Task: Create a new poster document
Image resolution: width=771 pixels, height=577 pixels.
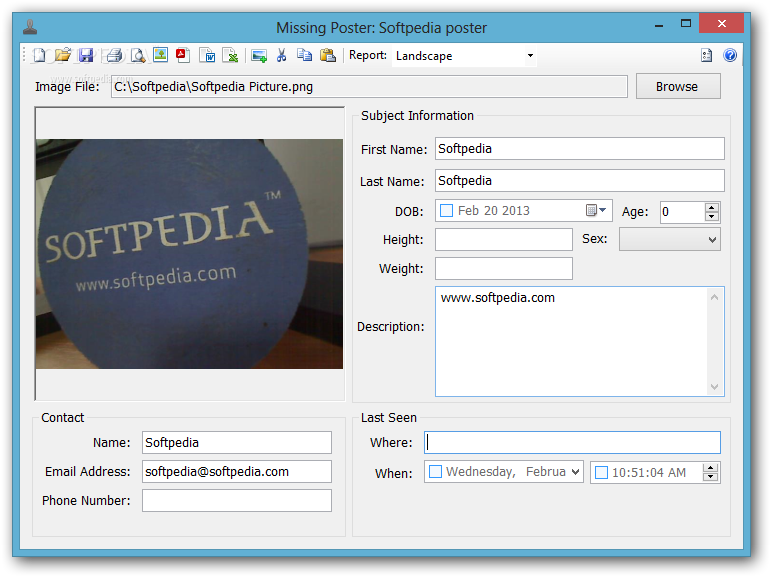Action: (39, 55)
